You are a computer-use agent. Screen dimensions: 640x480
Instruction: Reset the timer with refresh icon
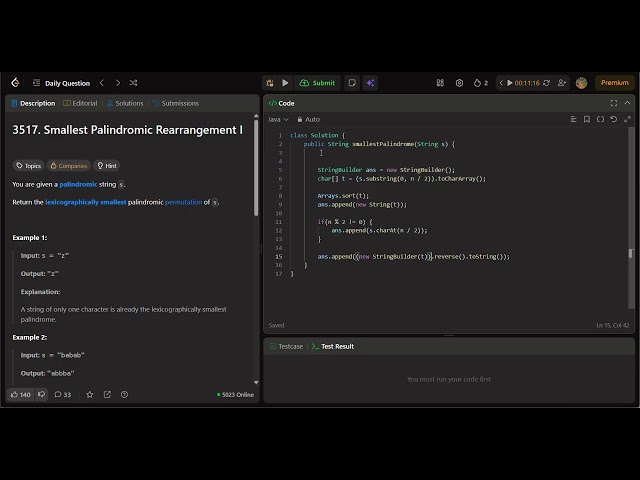pos(547,83)
